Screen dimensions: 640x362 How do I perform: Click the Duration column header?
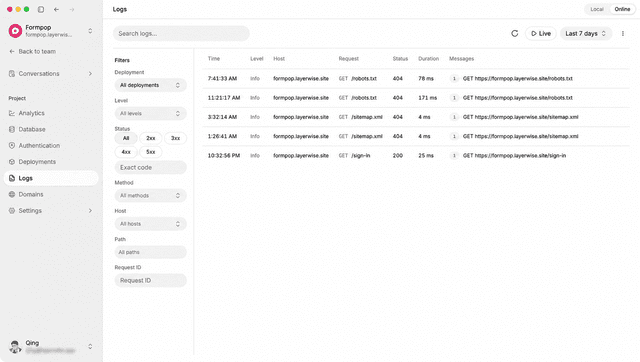tap(428, 59)
